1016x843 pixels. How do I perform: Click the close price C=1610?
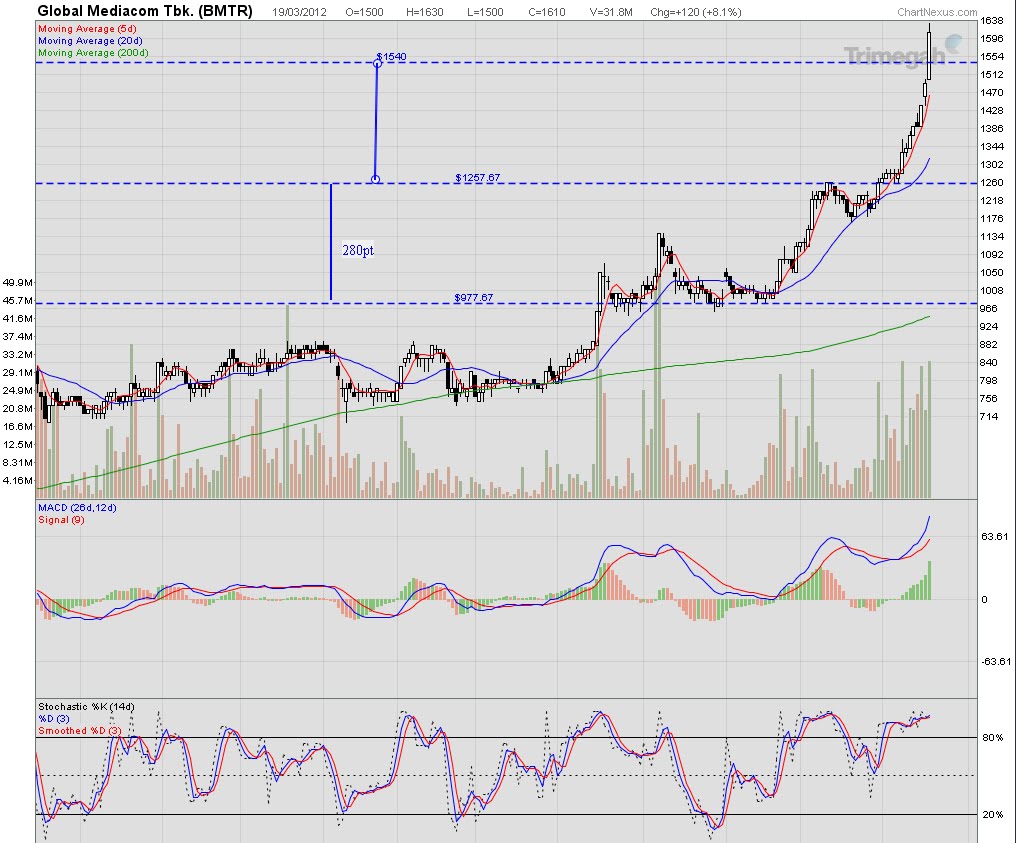pos(546,12)
